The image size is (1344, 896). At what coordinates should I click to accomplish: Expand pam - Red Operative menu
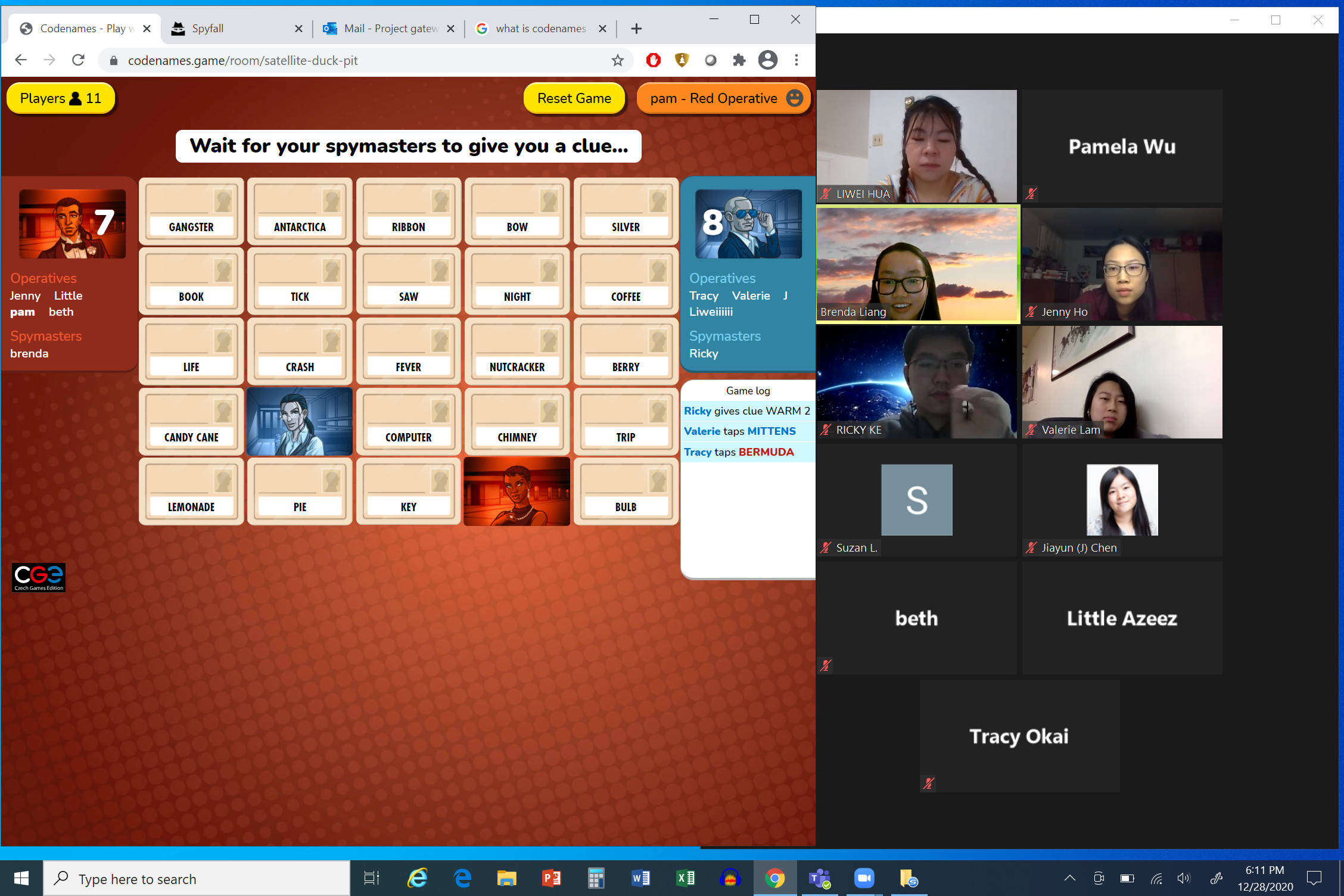click(x=724, y=98)
